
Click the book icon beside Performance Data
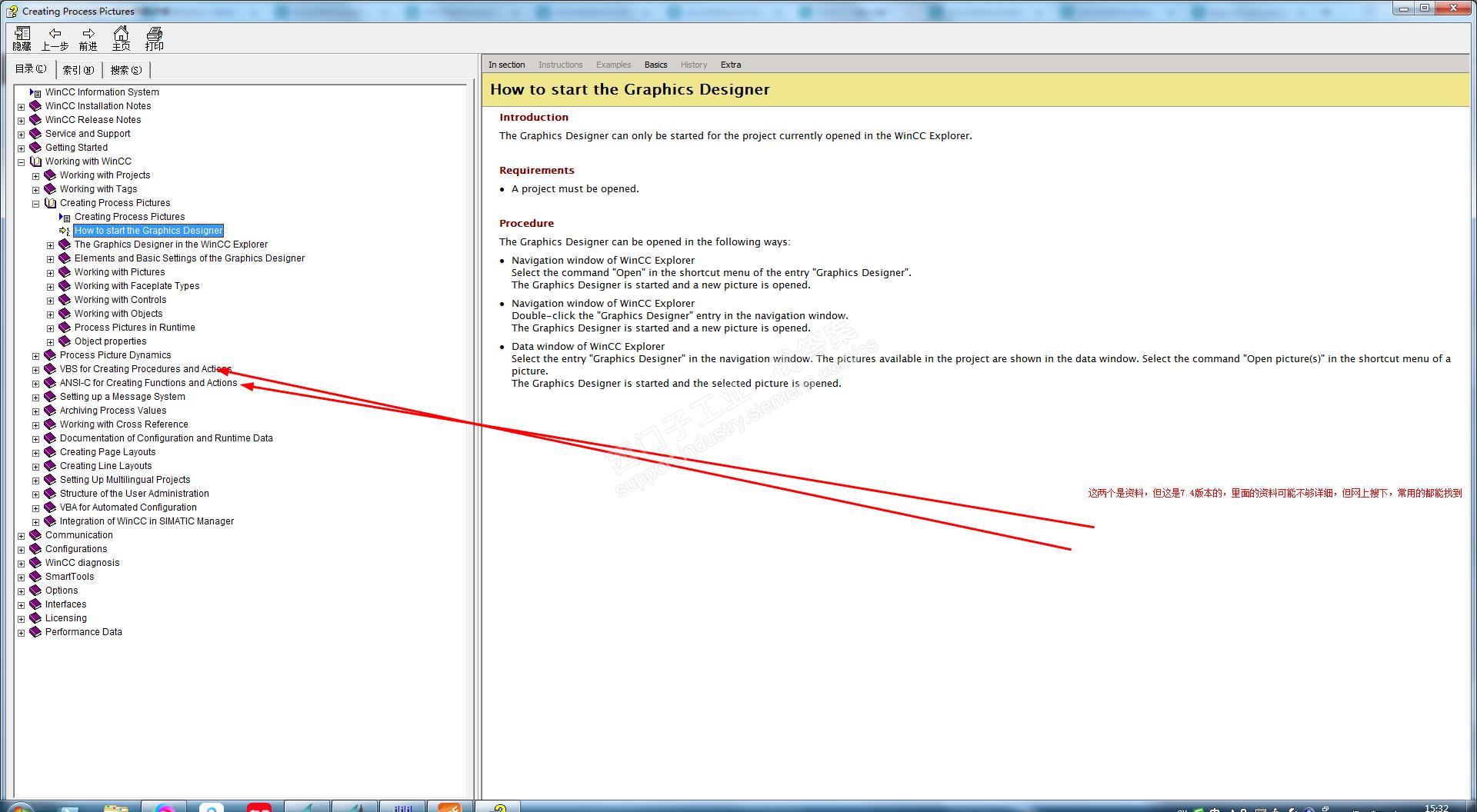[35, 632]
